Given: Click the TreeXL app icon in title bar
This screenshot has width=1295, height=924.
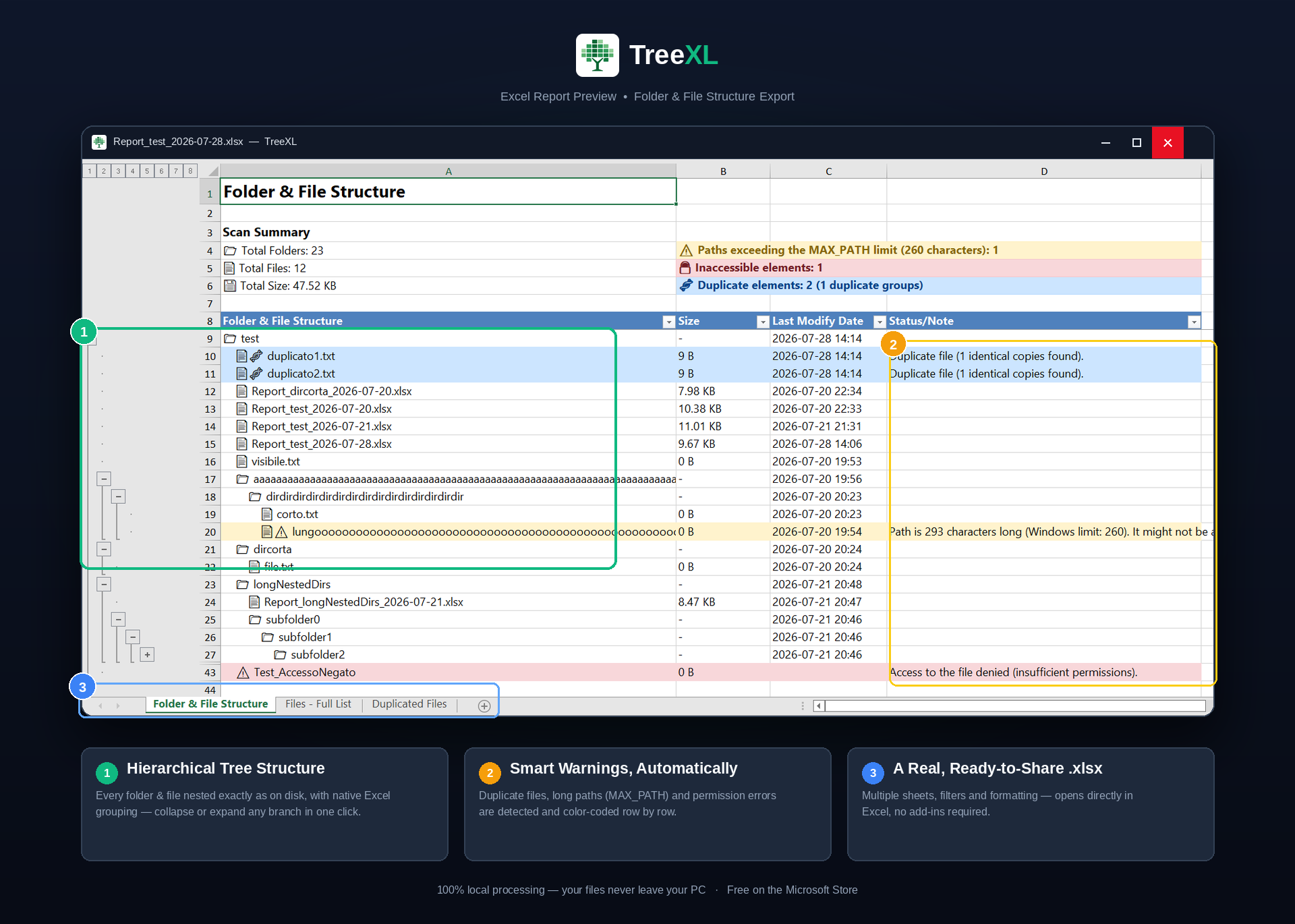Looking at the screenshot, I should click(99, 142).
